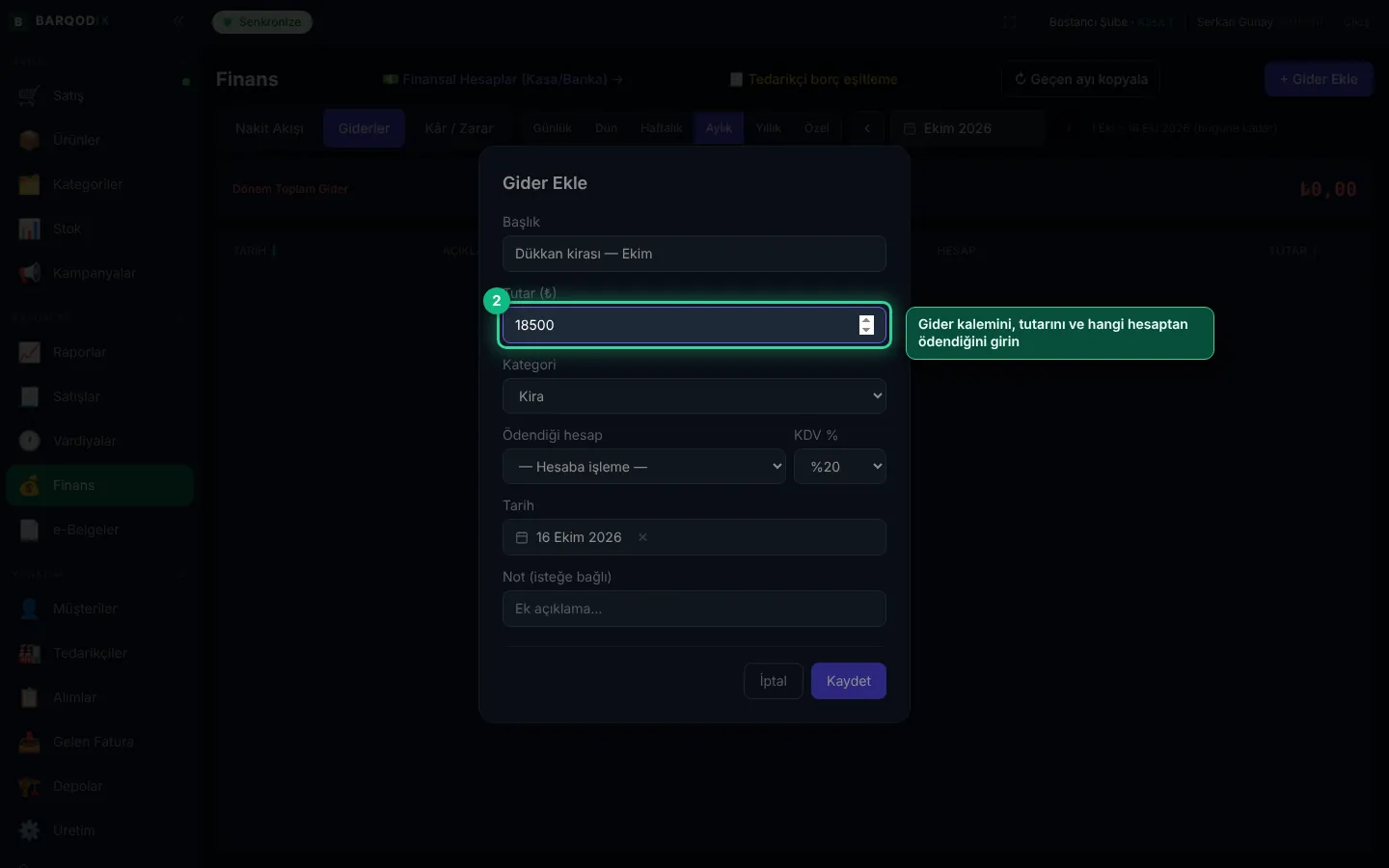Open the Üretim gear icon in sidebar

(30, 830)
